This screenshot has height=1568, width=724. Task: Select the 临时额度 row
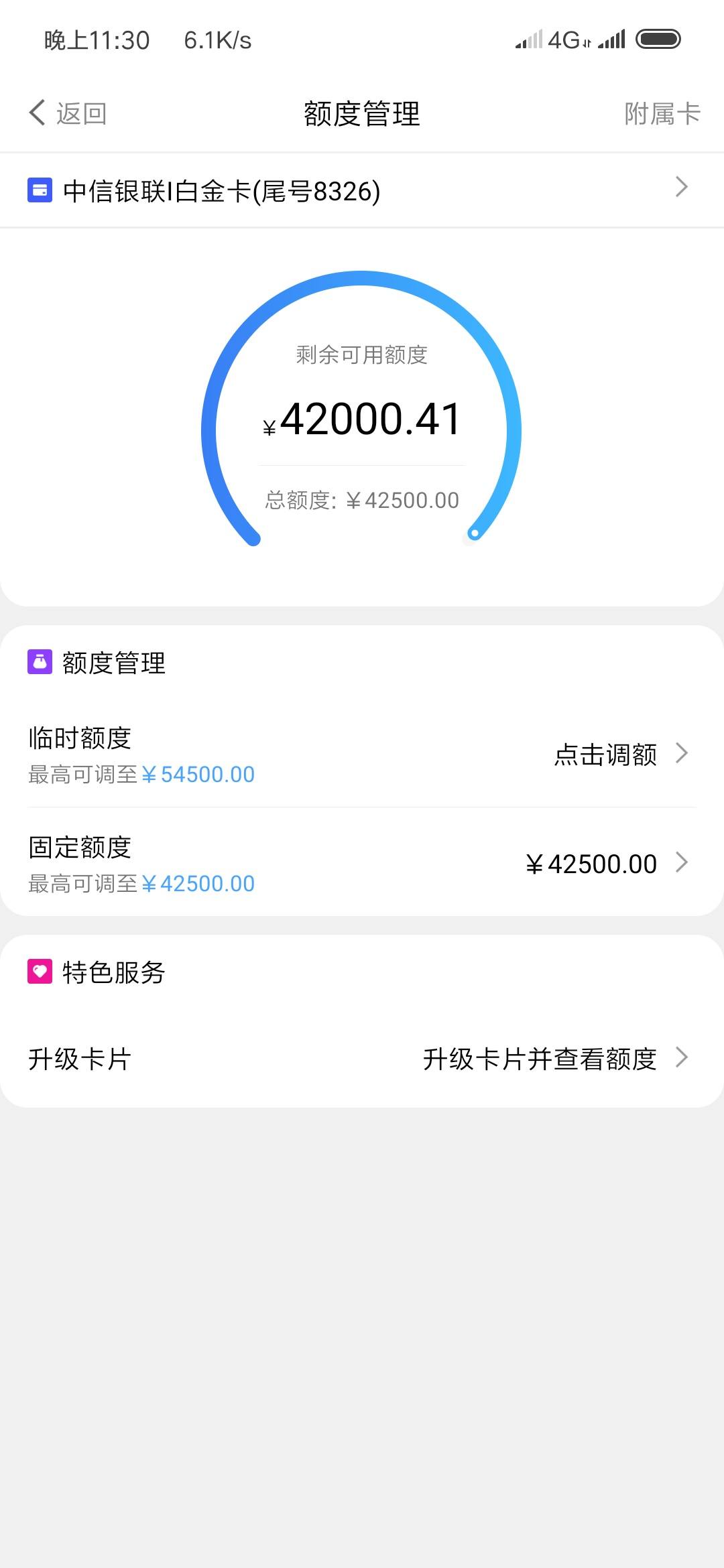[362, 754]
